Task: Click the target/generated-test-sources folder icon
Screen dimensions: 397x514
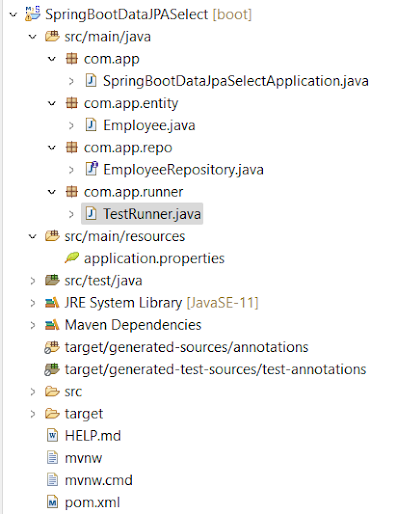Action: tap(52, 369)
